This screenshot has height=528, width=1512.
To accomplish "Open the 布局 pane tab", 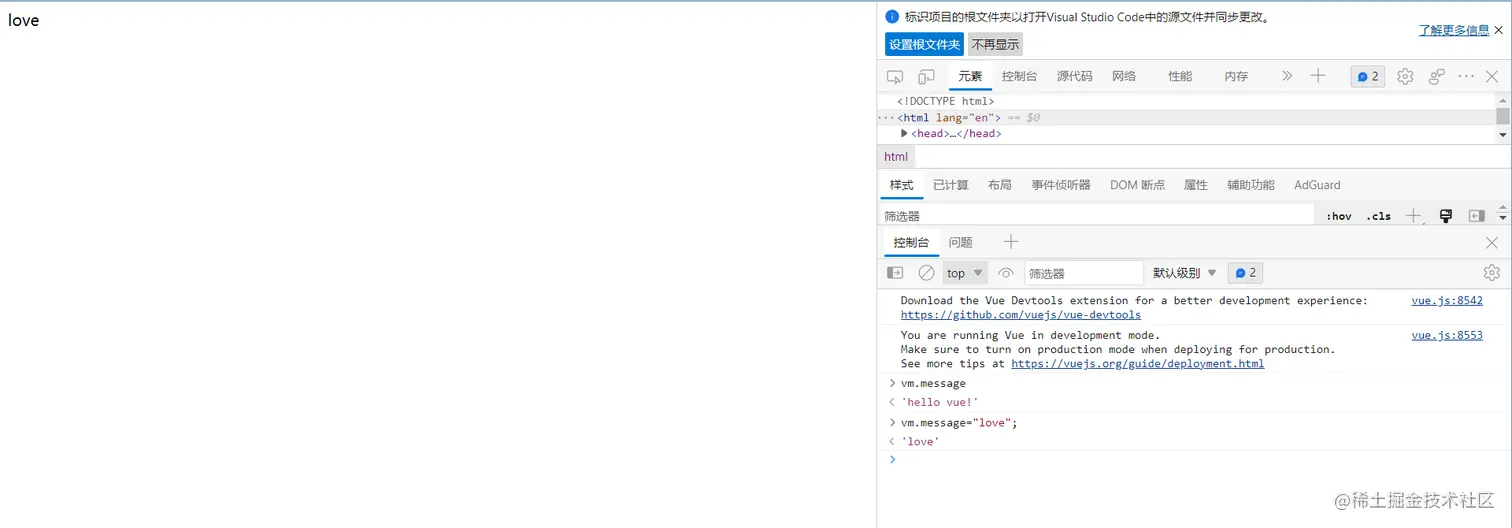I will 1000,185.
